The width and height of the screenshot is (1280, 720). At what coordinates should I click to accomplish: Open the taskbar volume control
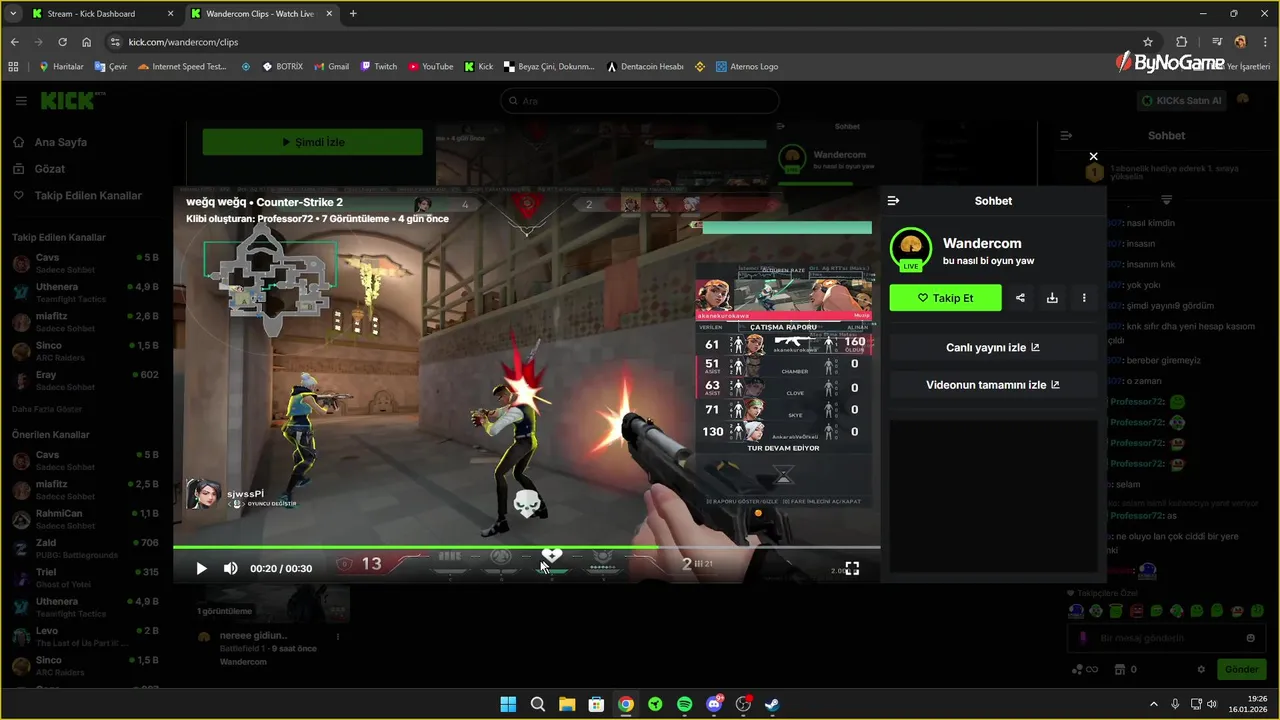(1212, 704)
